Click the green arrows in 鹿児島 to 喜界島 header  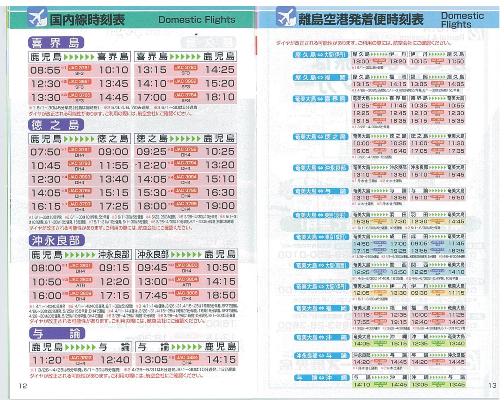click(x=79, y=57)
